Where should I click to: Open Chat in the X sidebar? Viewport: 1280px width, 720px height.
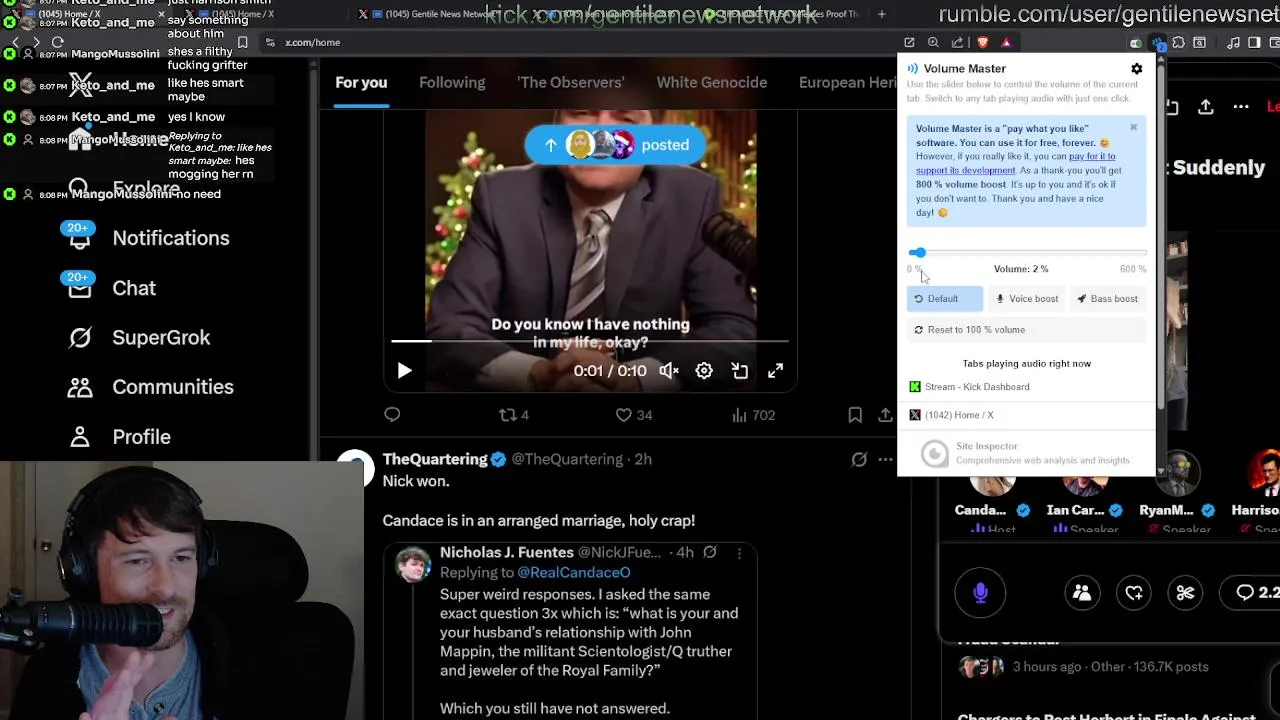[x=112, y=288]
